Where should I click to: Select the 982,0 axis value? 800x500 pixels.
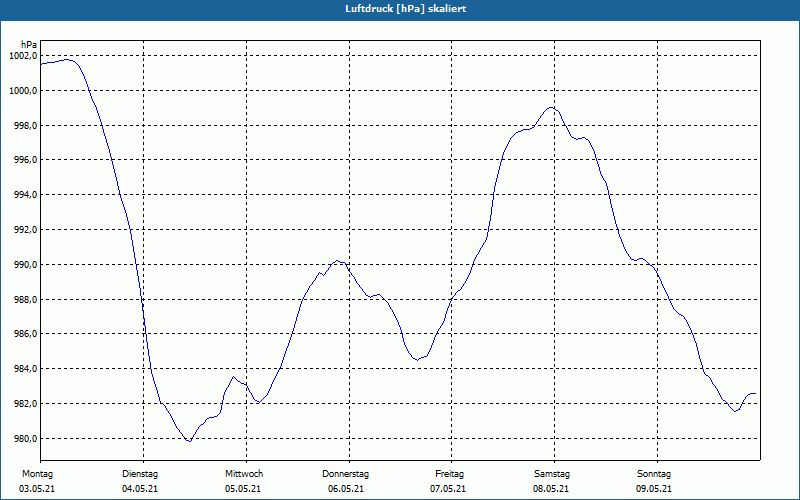pos(26,404)
